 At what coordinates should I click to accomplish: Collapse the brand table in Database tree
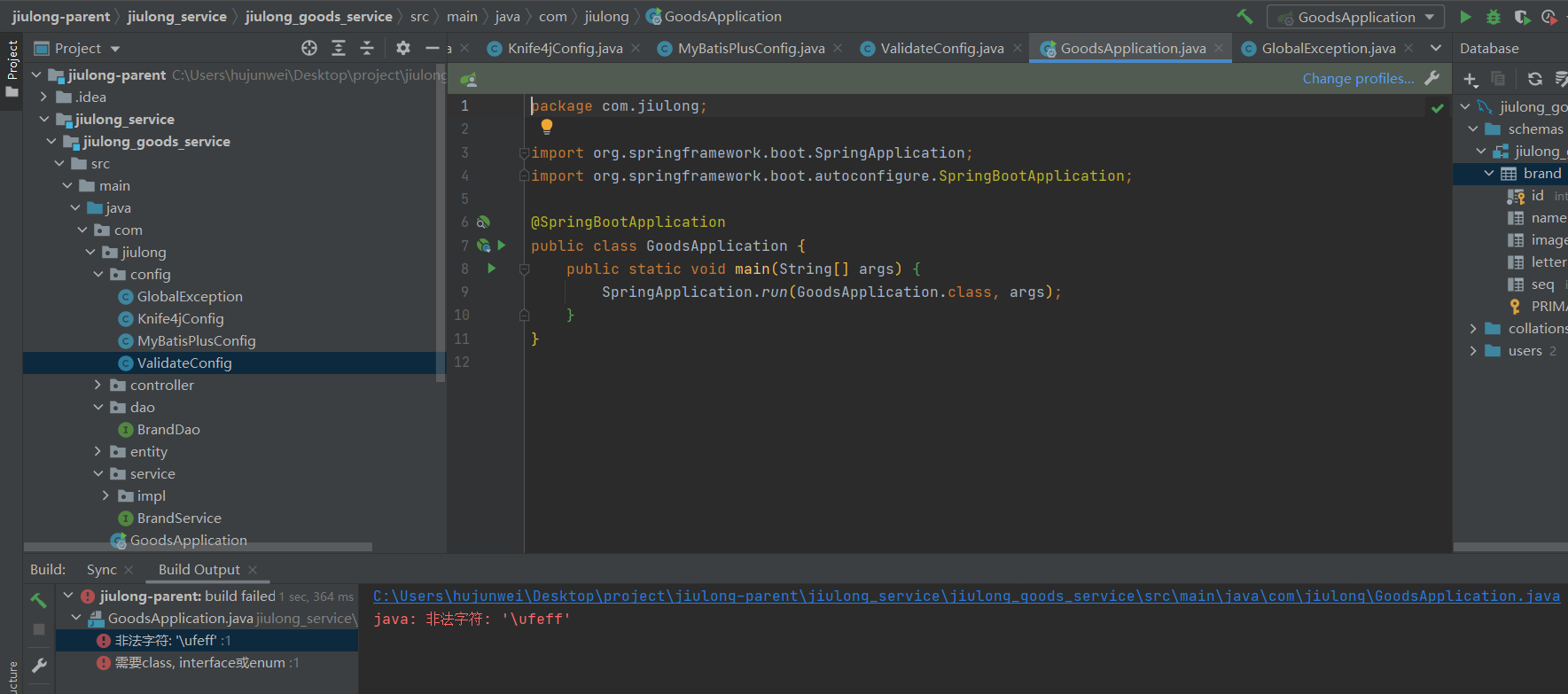1488,173
